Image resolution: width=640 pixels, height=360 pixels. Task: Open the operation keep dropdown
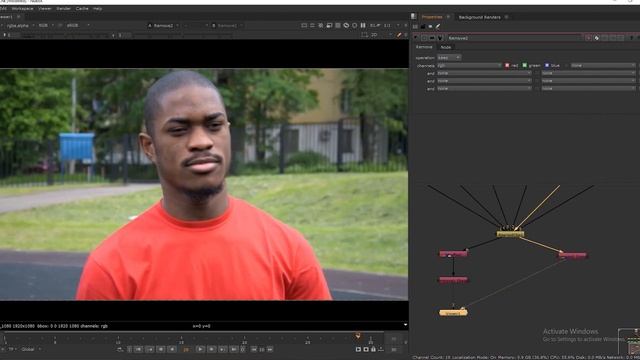(449, 58)
